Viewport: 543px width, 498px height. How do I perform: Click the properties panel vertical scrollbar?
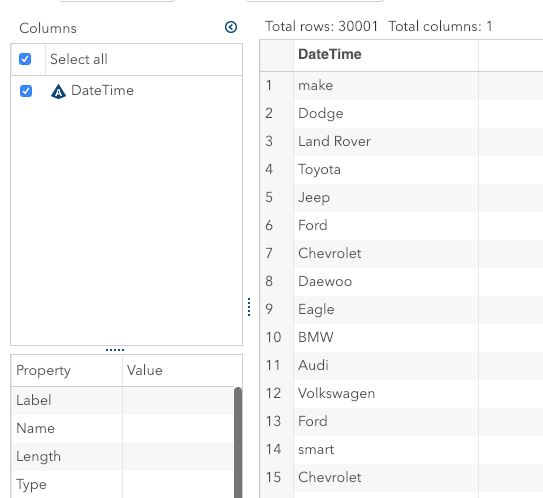(x=238, y=442)
